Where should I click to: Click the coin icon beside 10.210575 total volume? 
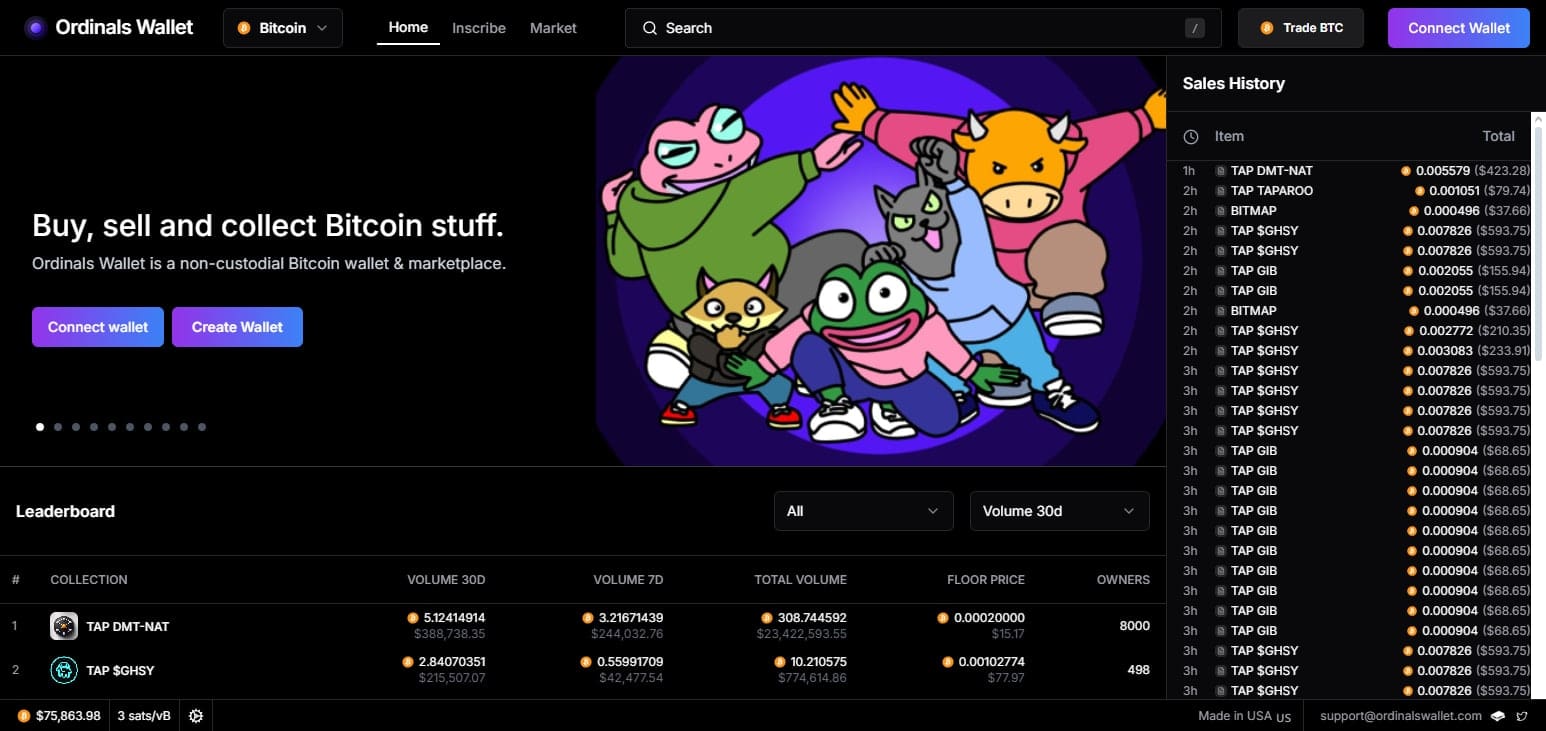(779, 662)
